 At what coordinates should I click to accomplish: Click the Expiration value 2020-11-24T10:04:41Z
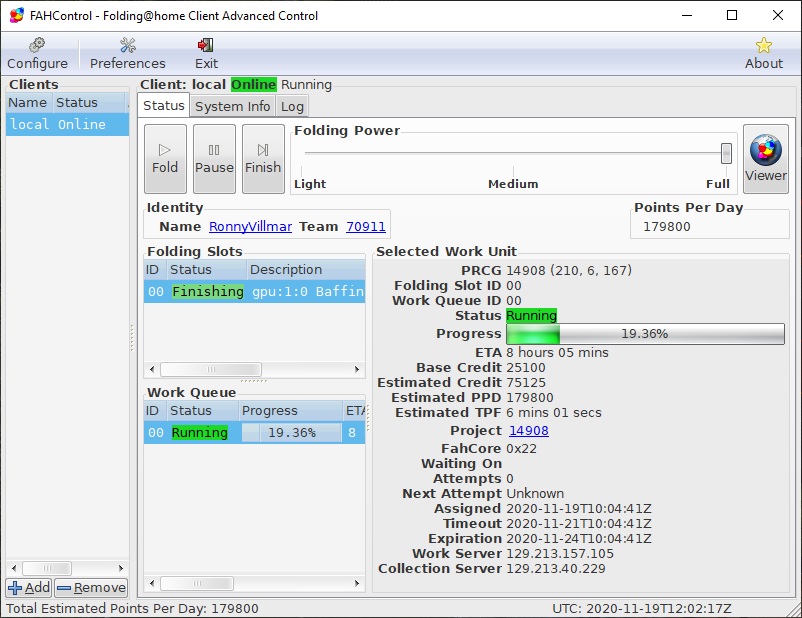[579, 539]
